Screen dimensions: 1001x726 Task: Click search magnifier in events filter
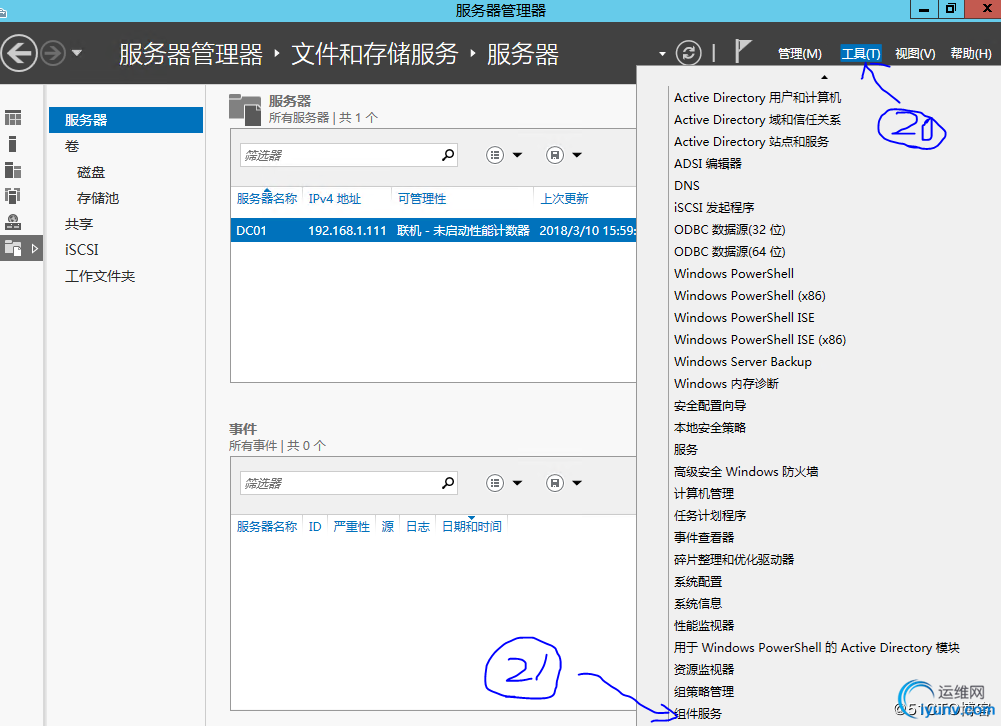click(x=448, y=483)
